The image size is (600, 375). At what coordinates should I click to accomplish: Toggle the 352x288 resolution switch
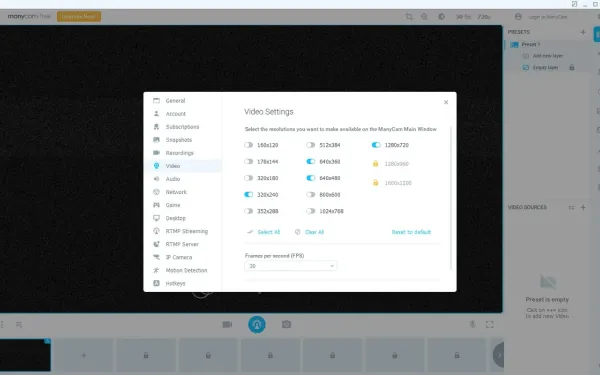point(249,211)
